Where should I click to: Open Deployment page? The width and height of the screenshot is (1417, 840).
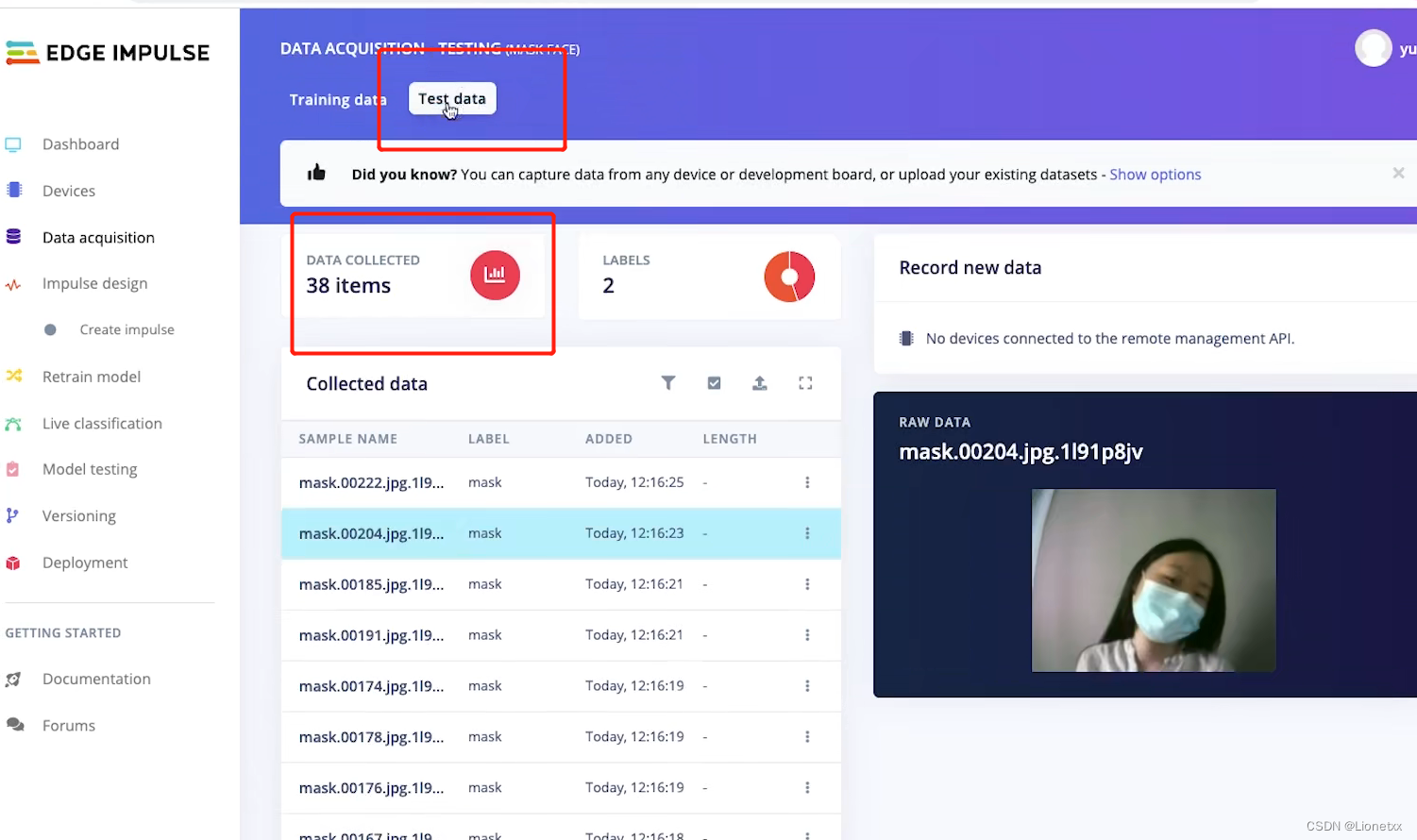point(85,563)
